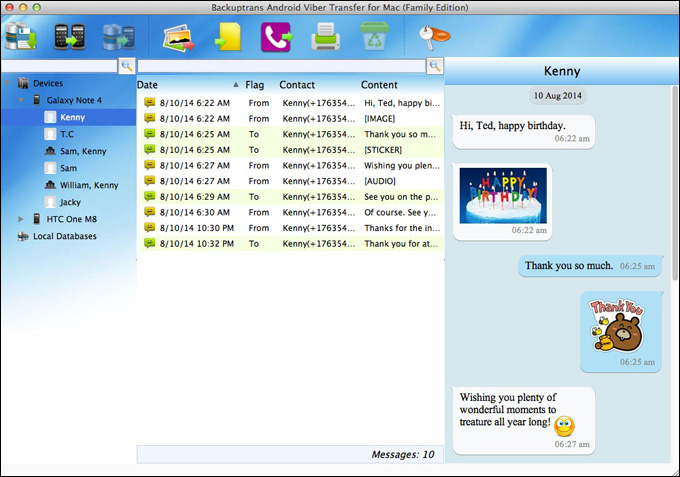Collapse the Galaxy Note 4 device node

pos(20,100)
